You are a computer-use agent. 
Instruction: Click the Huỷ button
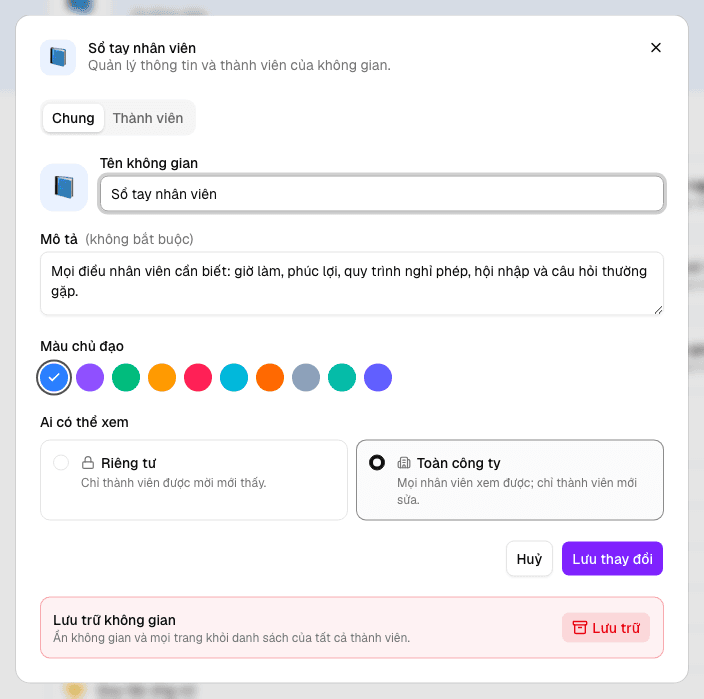point(529,559)
